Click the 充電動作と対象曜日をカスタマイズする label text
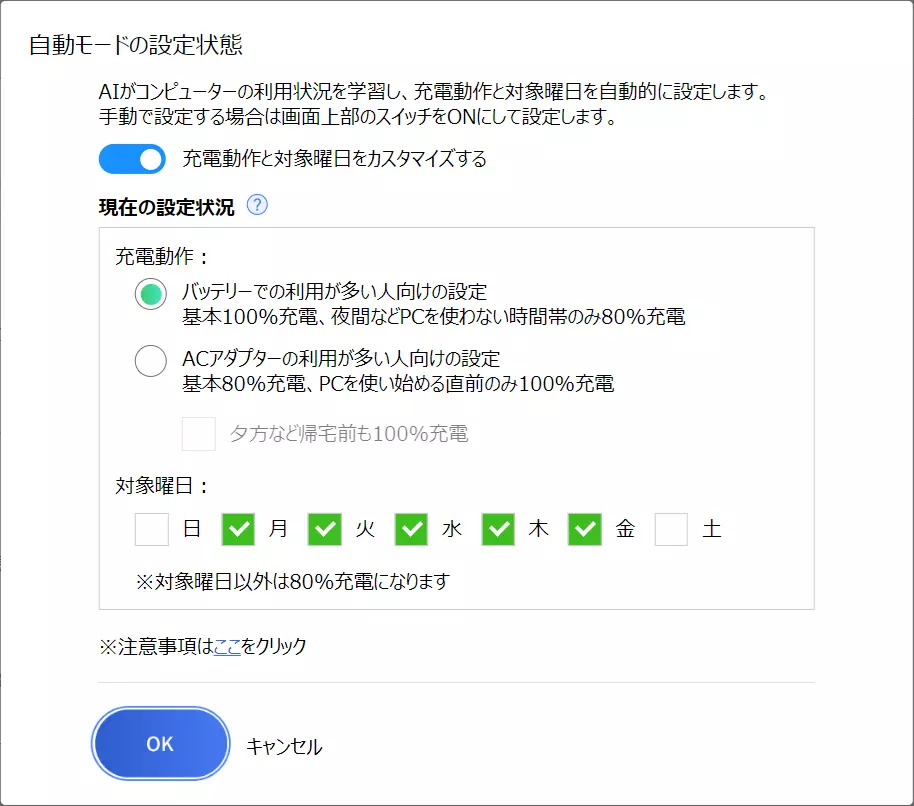Screen dimensions: 914x806 (x=335, y=159)
